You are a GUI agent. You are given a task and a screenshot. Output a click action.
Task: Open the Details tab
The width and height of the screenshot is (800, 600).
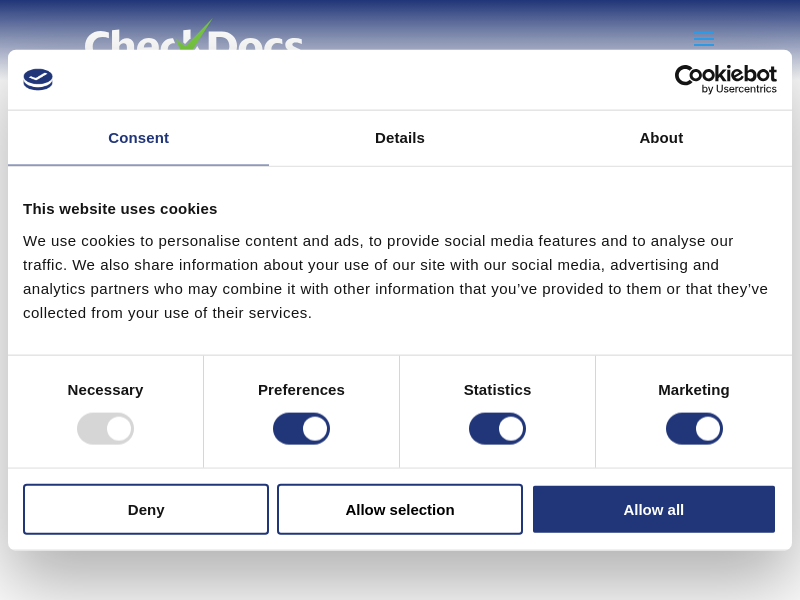[400, 138]
